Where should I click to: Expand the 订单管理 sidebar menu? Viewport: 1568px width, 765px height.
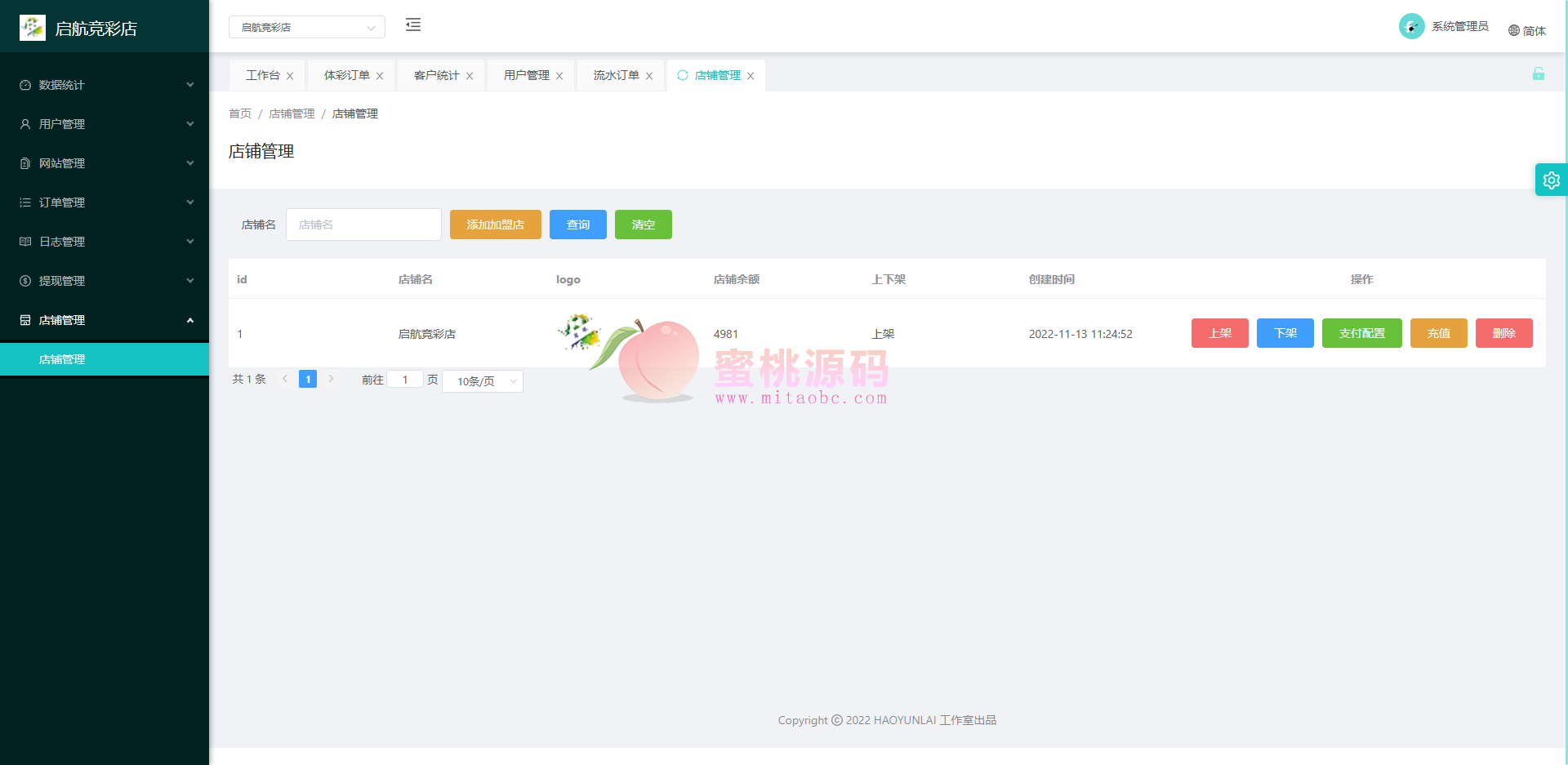105,202
